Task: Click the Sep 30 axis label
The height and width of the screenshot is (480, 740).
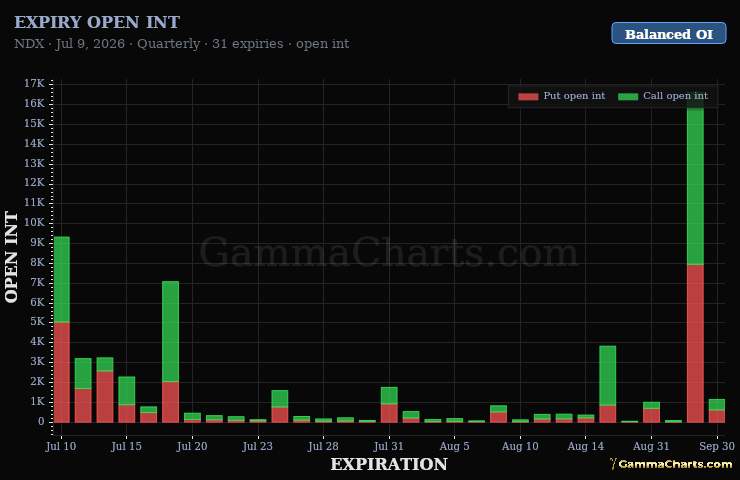Action: (x=717, y=446)
